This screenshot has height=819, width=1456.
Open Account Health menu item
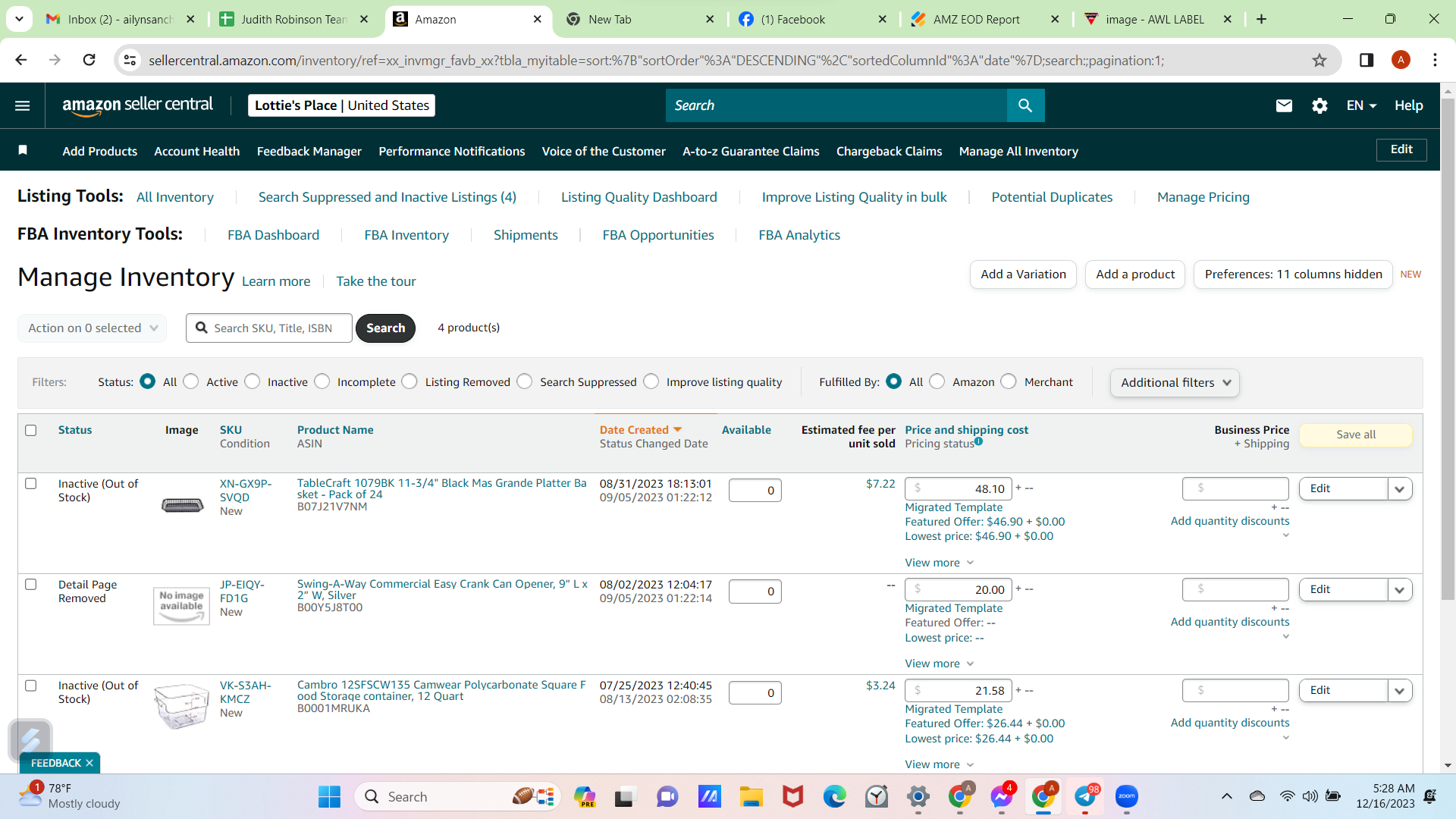(x=197, y=151)
